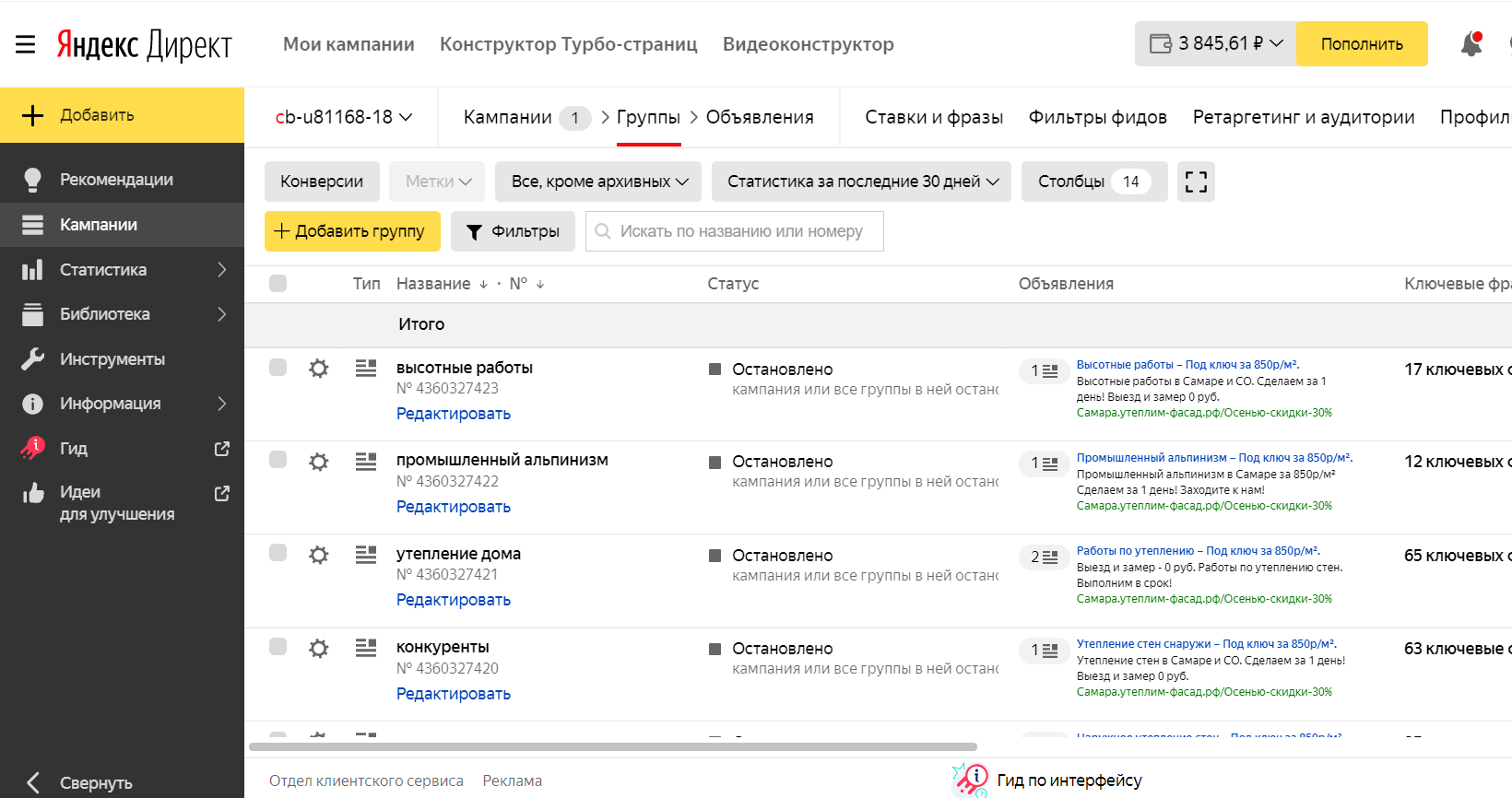Screen dimensions: 1512x798
Task: Click the Рекомендации lightbulb icon
Action: click(x=32, y=180)
